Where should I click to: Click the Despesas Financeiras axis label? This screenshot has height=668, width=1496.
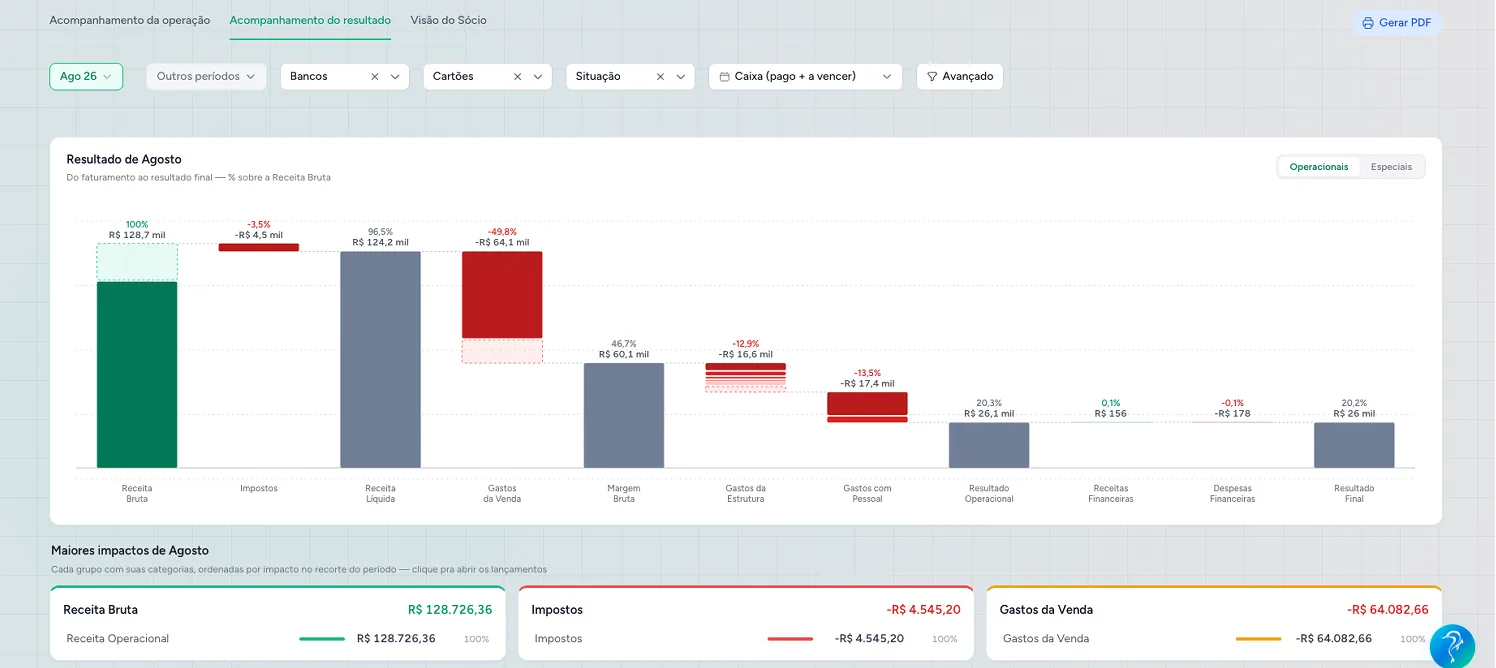(1233, 493)
